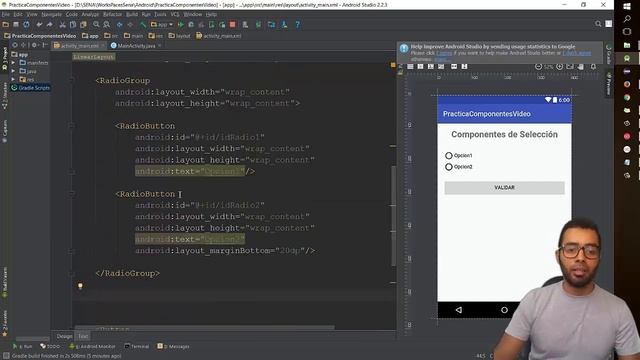Open the Terminal tool window
Image resolution: width=640 pixels, height=360 pixels.
pos(137,346)
